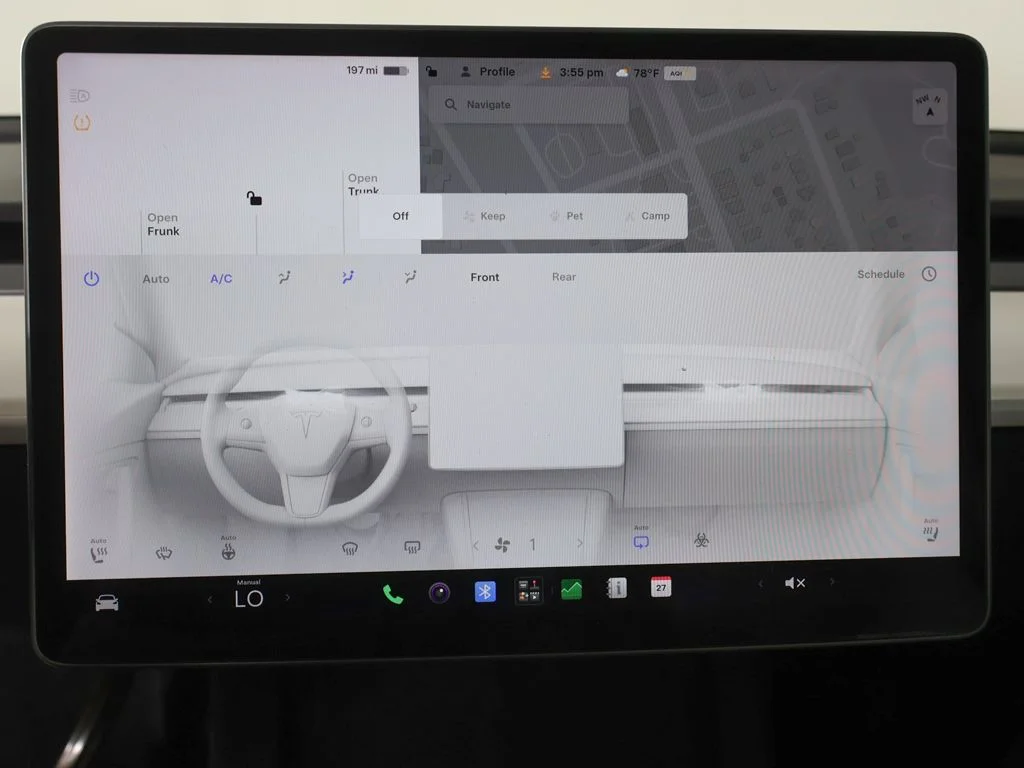Open the green Energy chart app
The image size is (1024, 768).
(571, 590)
